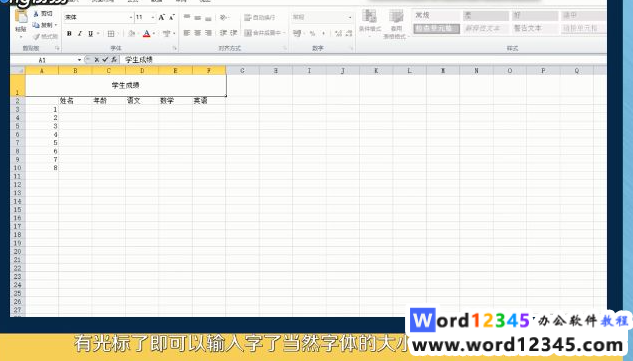This screenshot has width=633, height=361.
Task: Open the number format dropdown (常规)
Action: point(350,17)
